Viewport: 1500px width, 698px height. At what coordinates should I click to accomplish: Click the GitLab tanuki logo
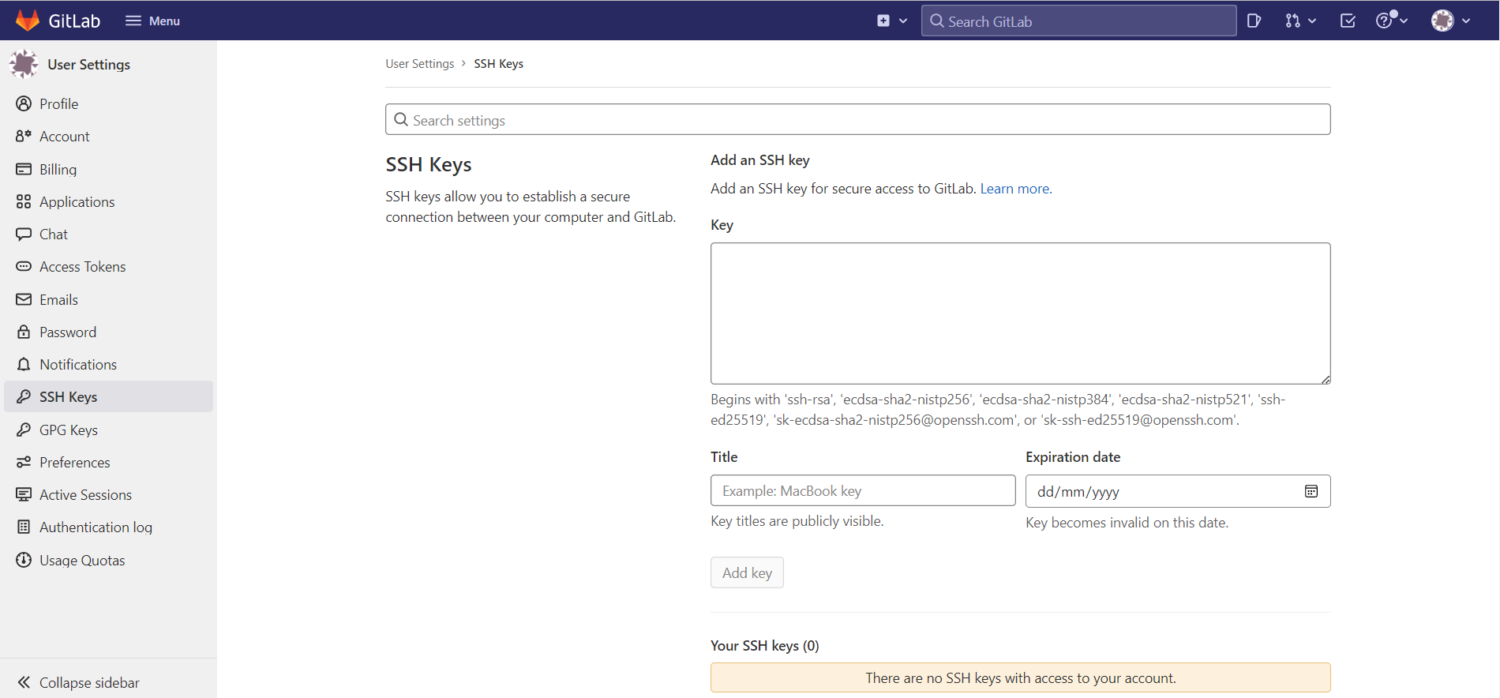pos(27,19)
